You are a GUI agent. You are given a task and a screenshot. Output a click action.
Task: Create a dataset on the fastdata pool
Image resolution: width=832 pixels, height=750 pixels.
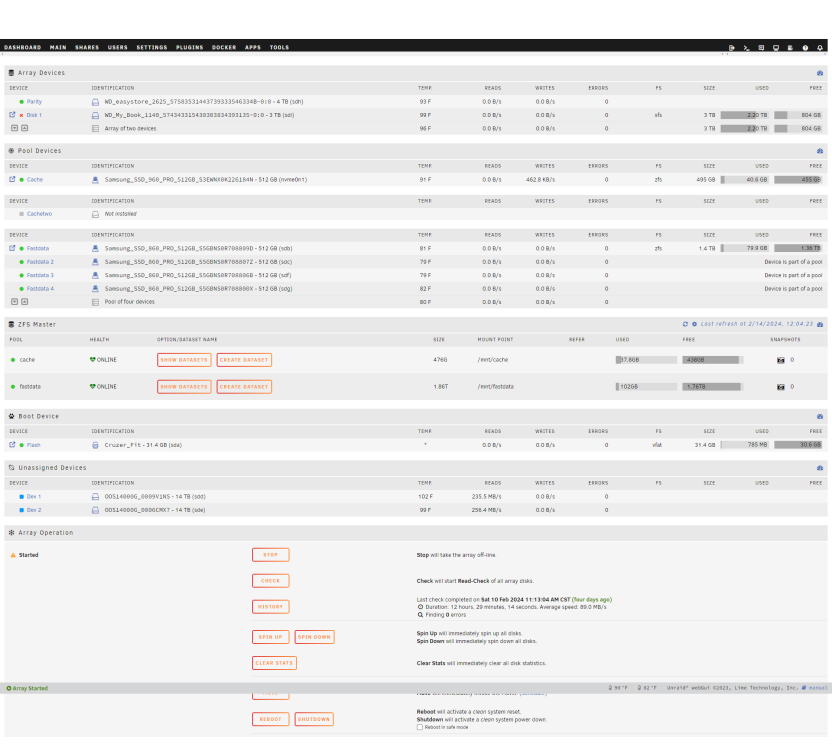[x=244, y=387]
